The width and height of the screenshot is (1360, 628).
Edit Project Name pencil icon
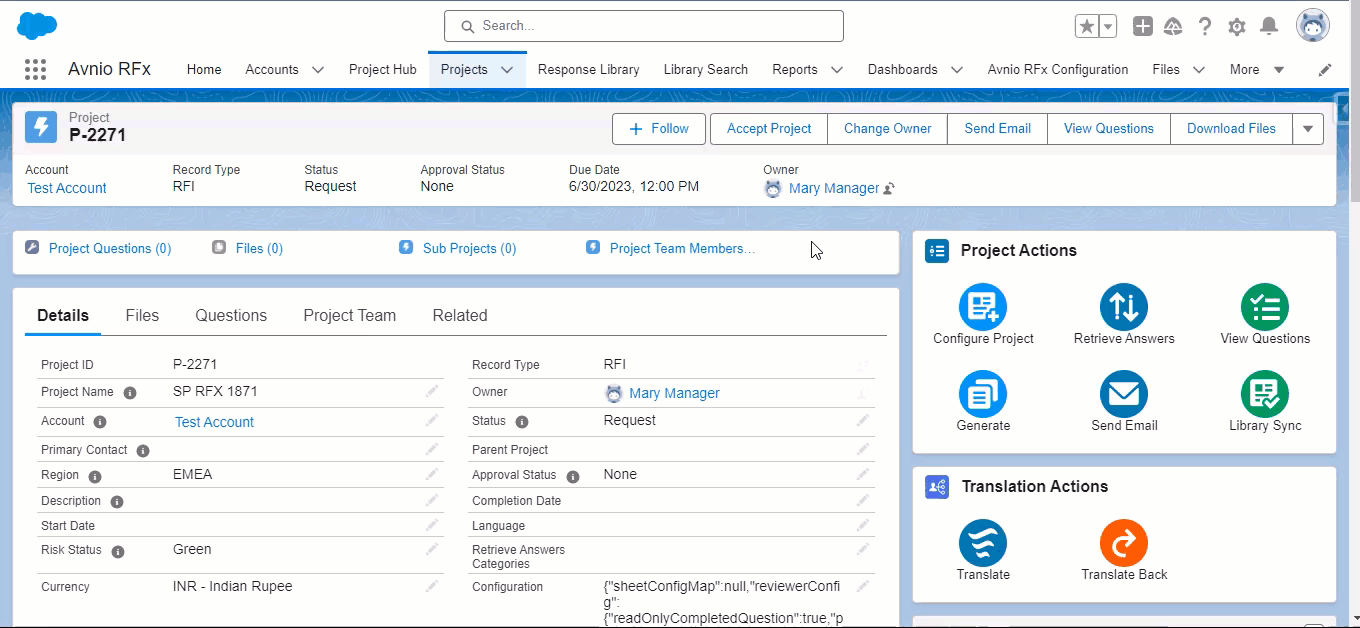tap(432, 392)
